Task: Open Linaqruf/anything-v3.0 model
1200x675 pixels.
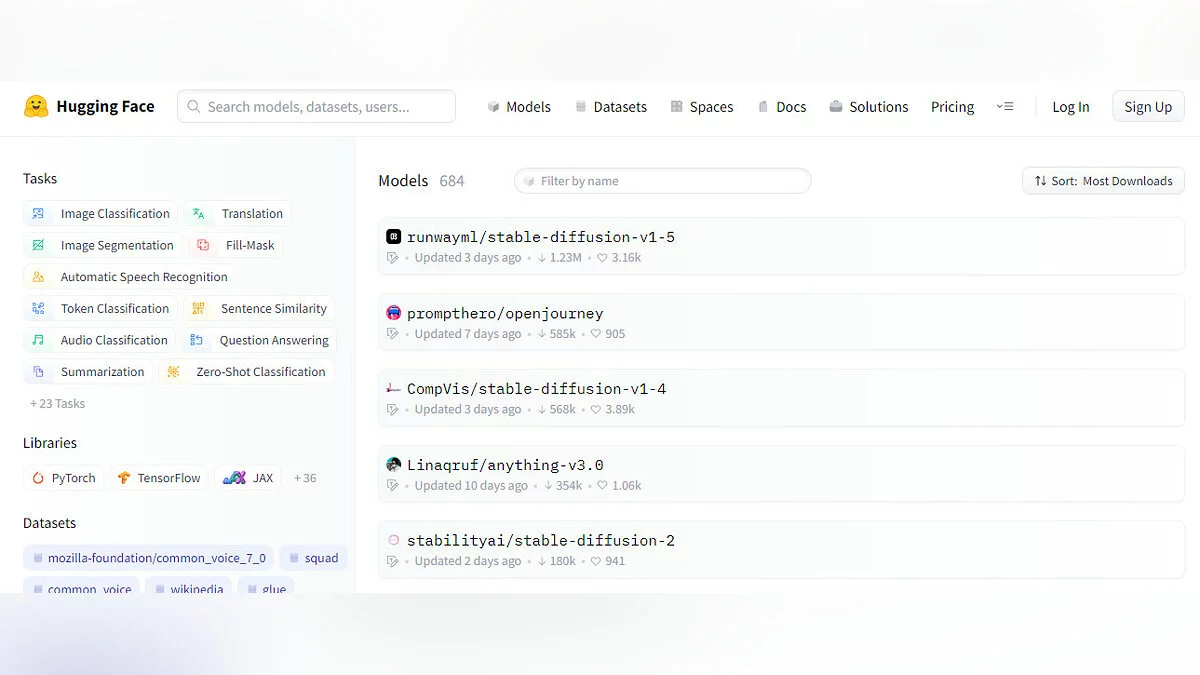Action: 781,474
